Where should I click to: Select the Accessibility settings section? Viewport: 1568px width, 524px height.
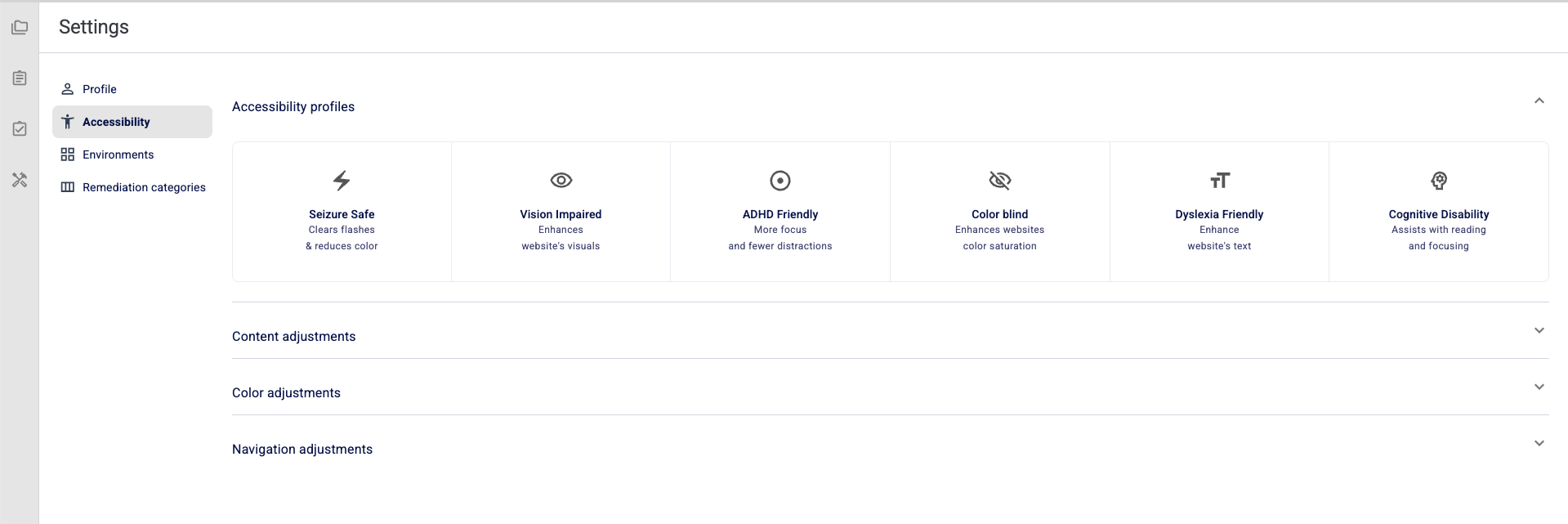coord(132,122)
